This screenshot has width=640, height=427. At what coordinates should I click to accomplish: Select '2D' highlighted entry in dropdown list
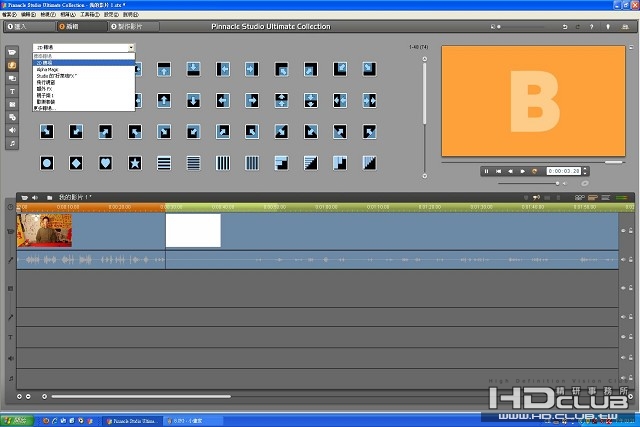(84, 63)
